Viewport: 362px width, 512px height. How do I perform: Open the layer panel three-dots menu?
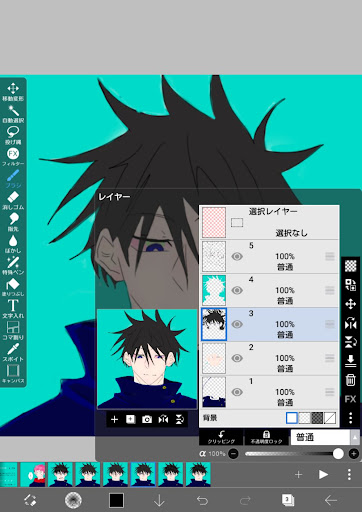(350, 418)
